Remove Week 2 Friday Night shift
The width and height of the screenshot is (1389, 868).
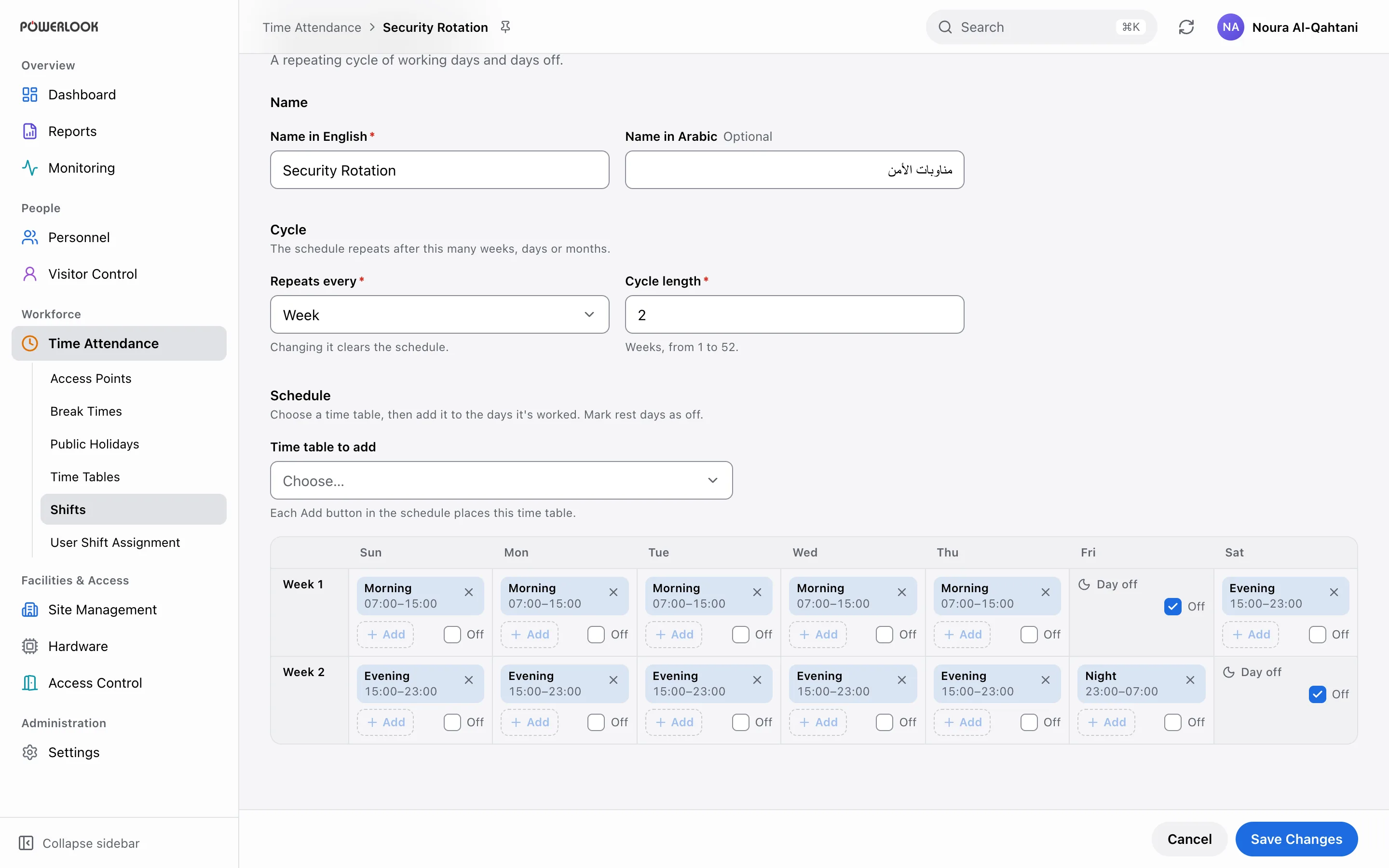1190,680
